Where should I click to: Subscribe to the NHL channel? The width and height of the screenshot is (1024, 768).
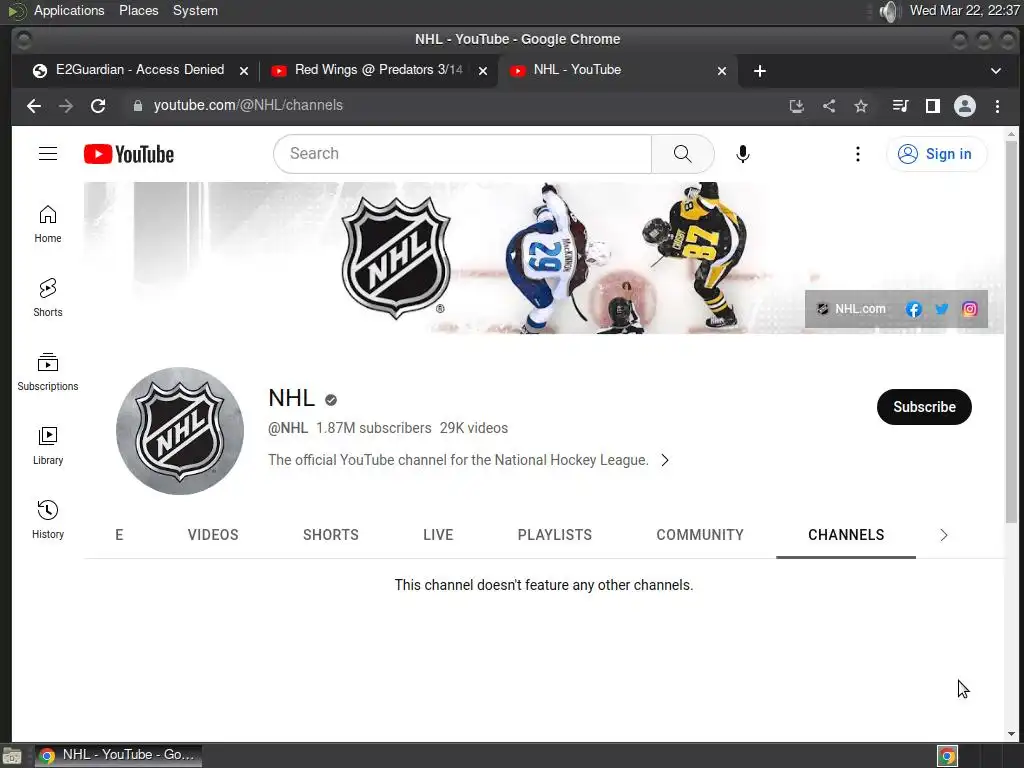point(924,407)
